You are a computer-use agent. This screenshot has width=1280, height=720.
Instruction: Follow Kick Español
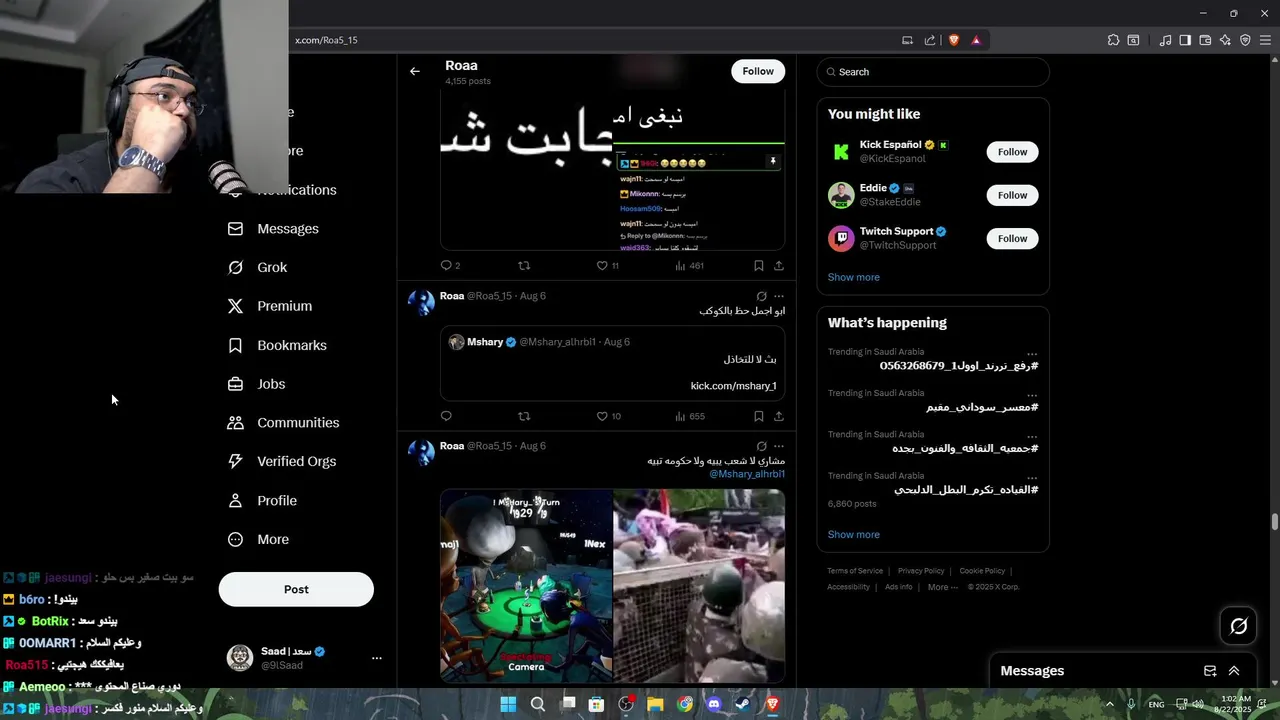1012,152
